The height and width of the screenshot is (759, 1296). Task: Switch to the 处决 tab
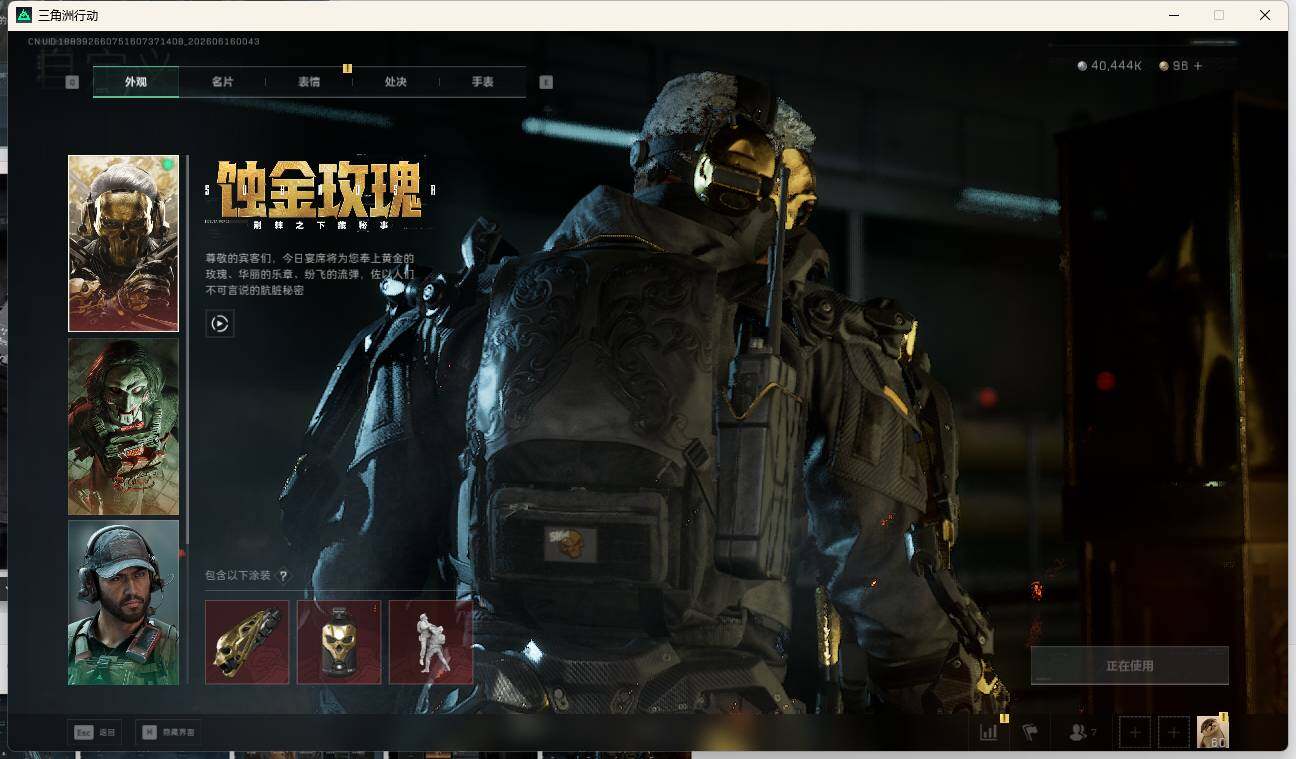tap(396, 82)
